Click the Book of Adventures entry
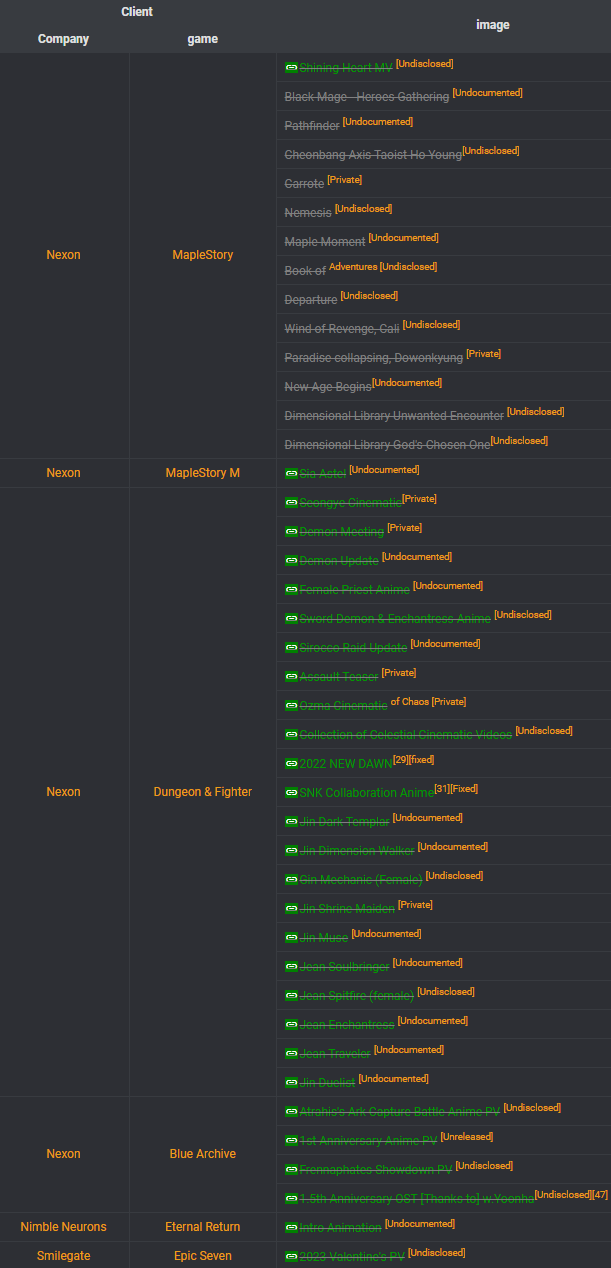 click(331, 270)
